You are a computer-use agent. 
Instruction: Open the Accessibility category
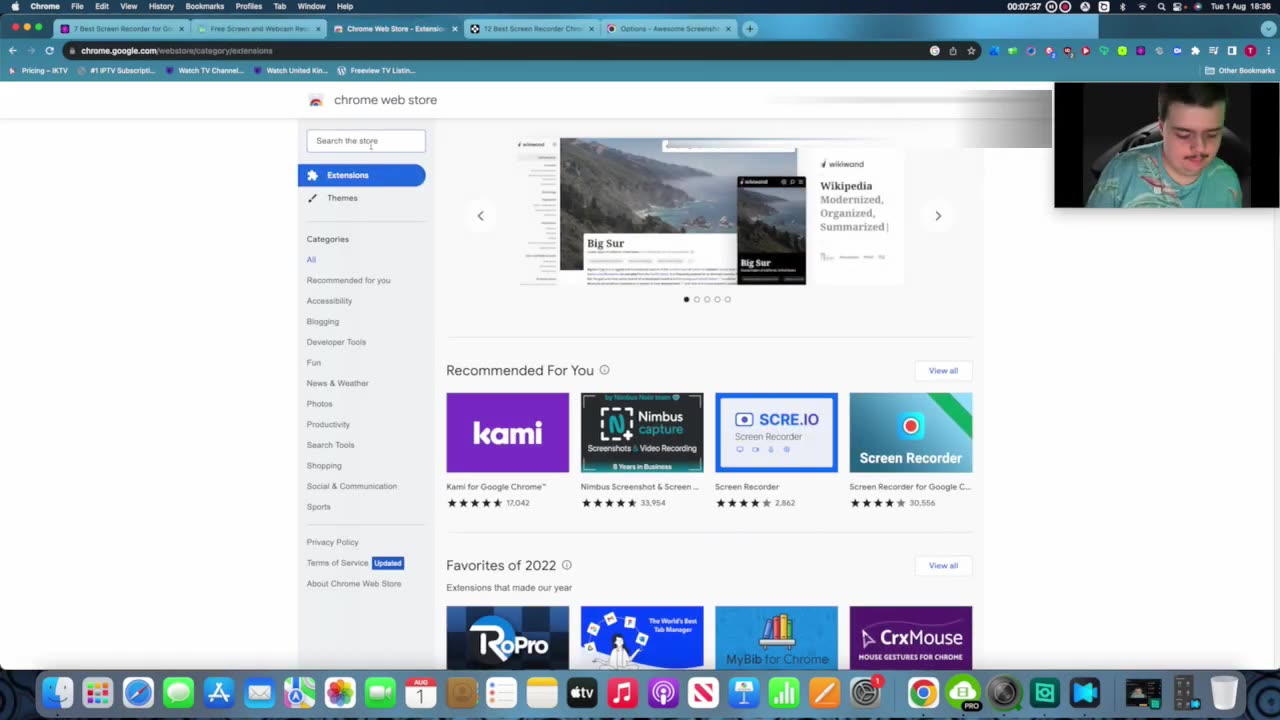pyautogui.click(x=329, y=301)
